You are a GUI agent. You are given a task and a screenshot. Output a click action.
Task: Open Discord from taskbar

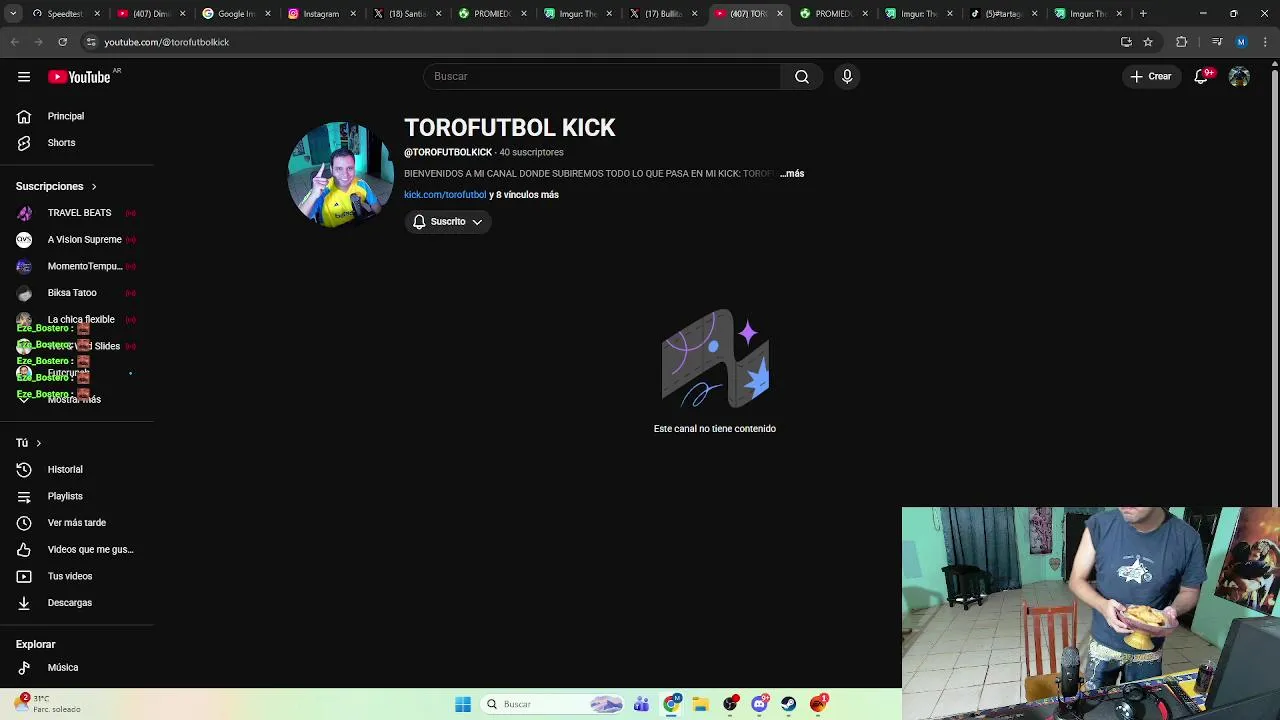tap(759, 704)
